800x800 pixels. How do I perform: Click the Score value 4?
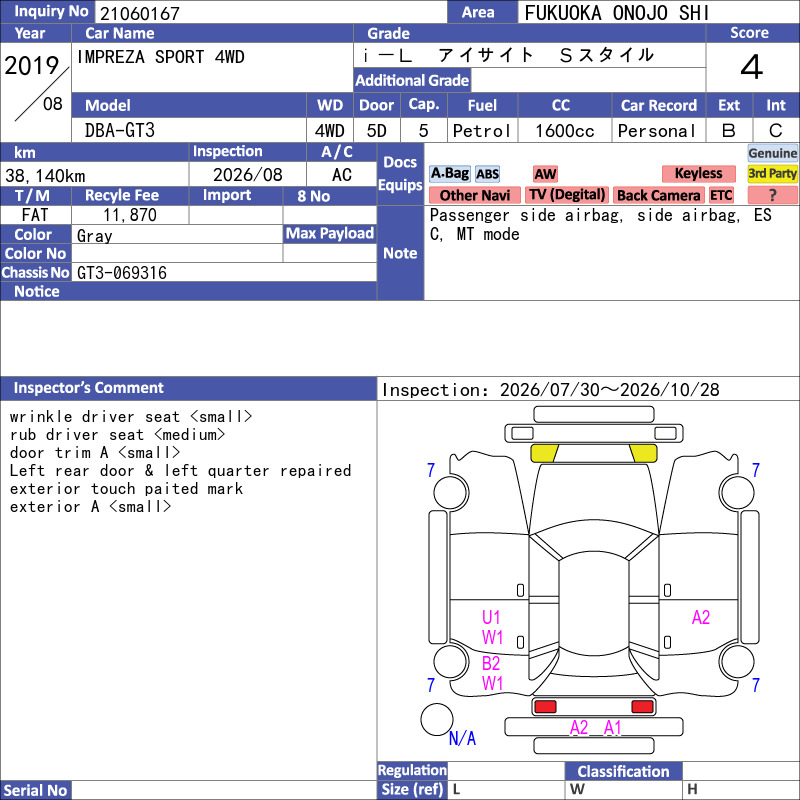coord(752,67)
